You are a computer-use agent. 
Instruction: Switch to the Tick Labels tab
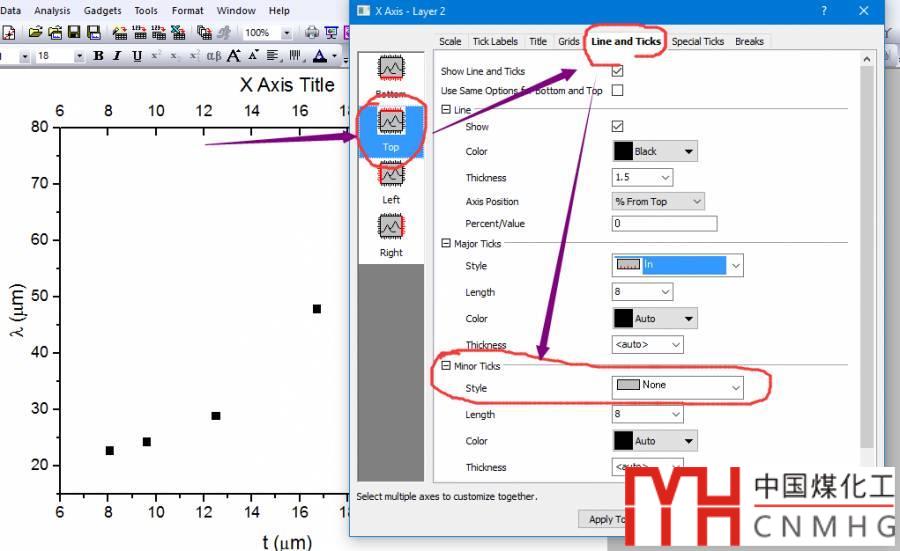(x=495, y=41)
